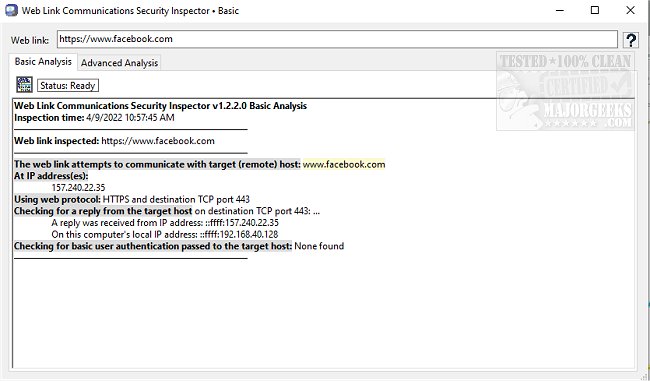Select the Basic Analysis tab

click(x=43, y=61)
